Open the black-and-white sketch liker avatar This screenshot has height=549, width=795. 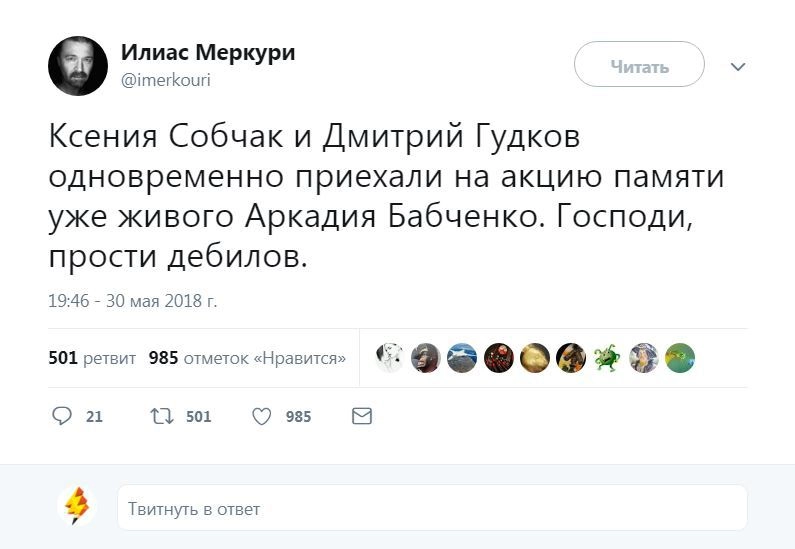pos(390,358)
